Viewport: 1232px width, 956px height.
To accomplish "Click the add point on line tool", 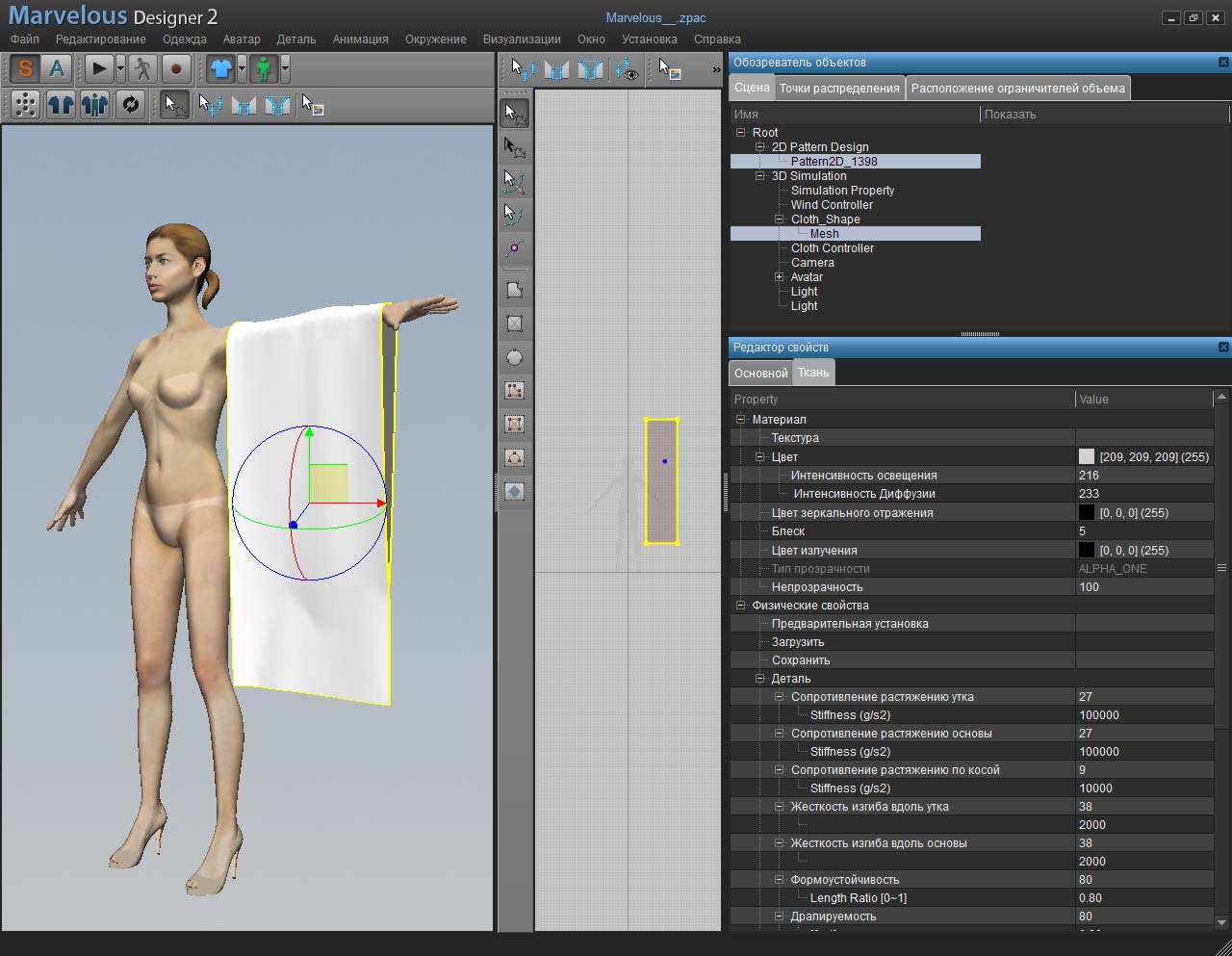I will click(x=515, y=248).
